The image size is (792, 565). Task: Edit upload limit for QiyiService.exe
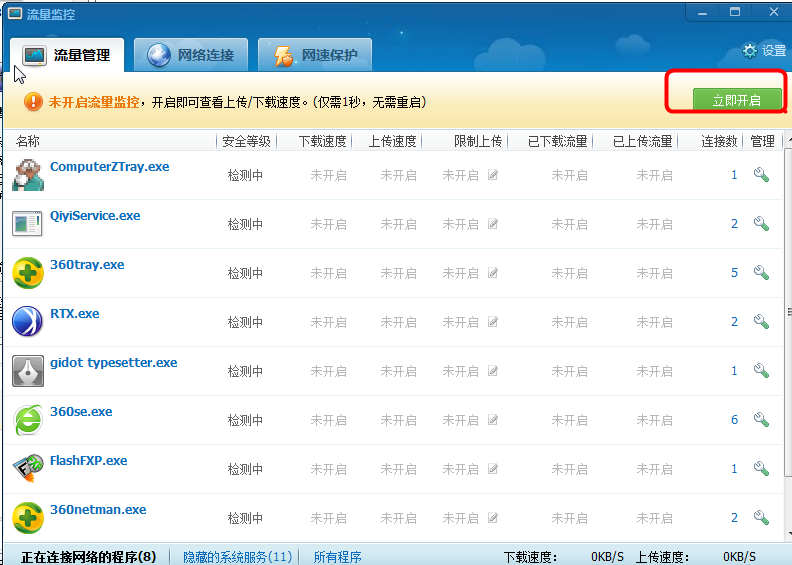[493, 224]
